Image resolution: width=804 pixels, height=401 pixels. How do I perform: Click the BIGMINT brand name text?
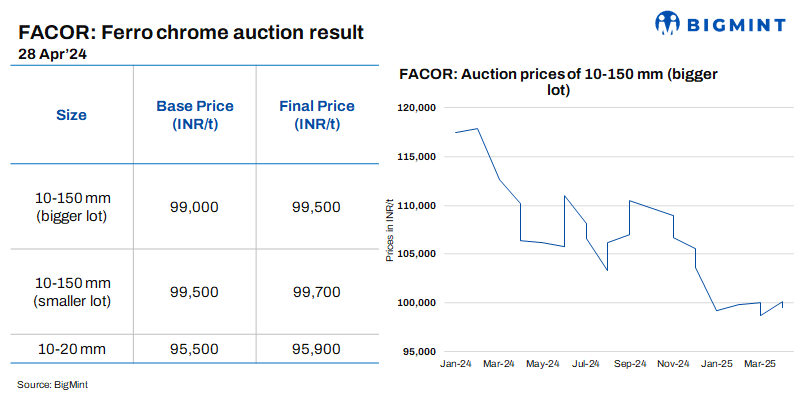(738, 23)
